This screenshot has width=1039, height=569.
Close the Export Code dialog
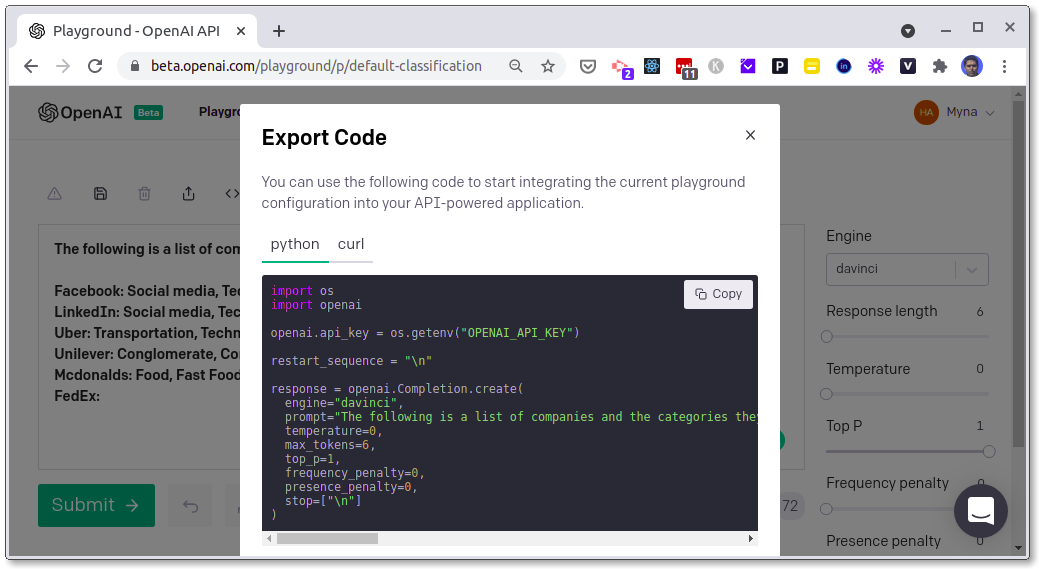point(750,135)
